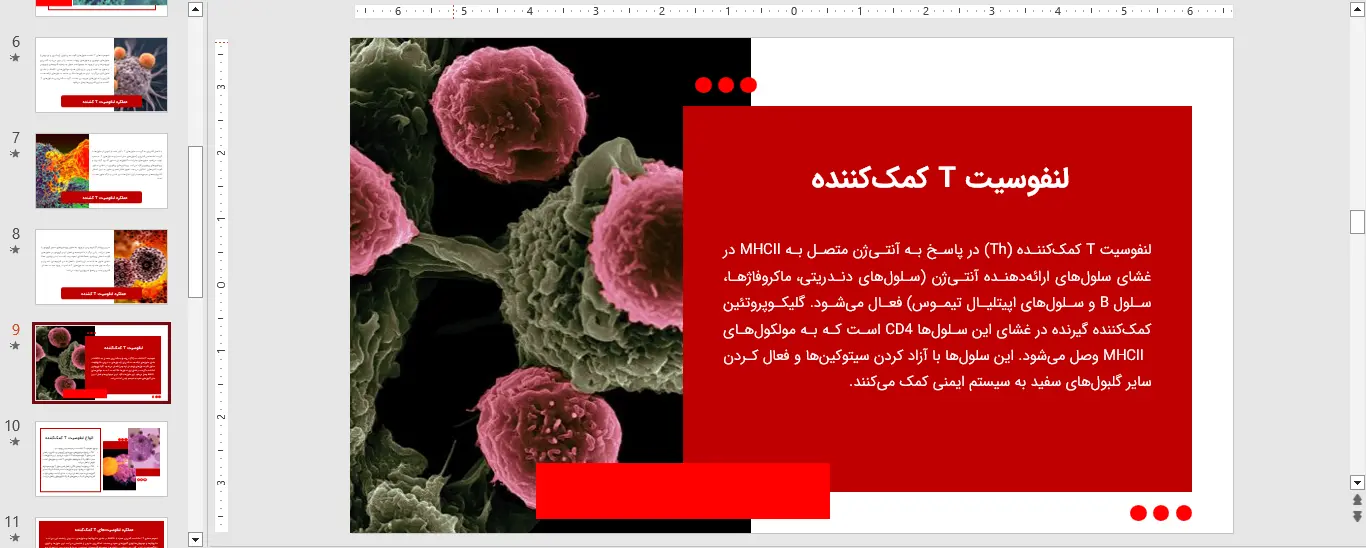Click the thumbnail panel scroll-up arrow
Viewport: 1366px width, 548px height.
click(x=195, y=10)
